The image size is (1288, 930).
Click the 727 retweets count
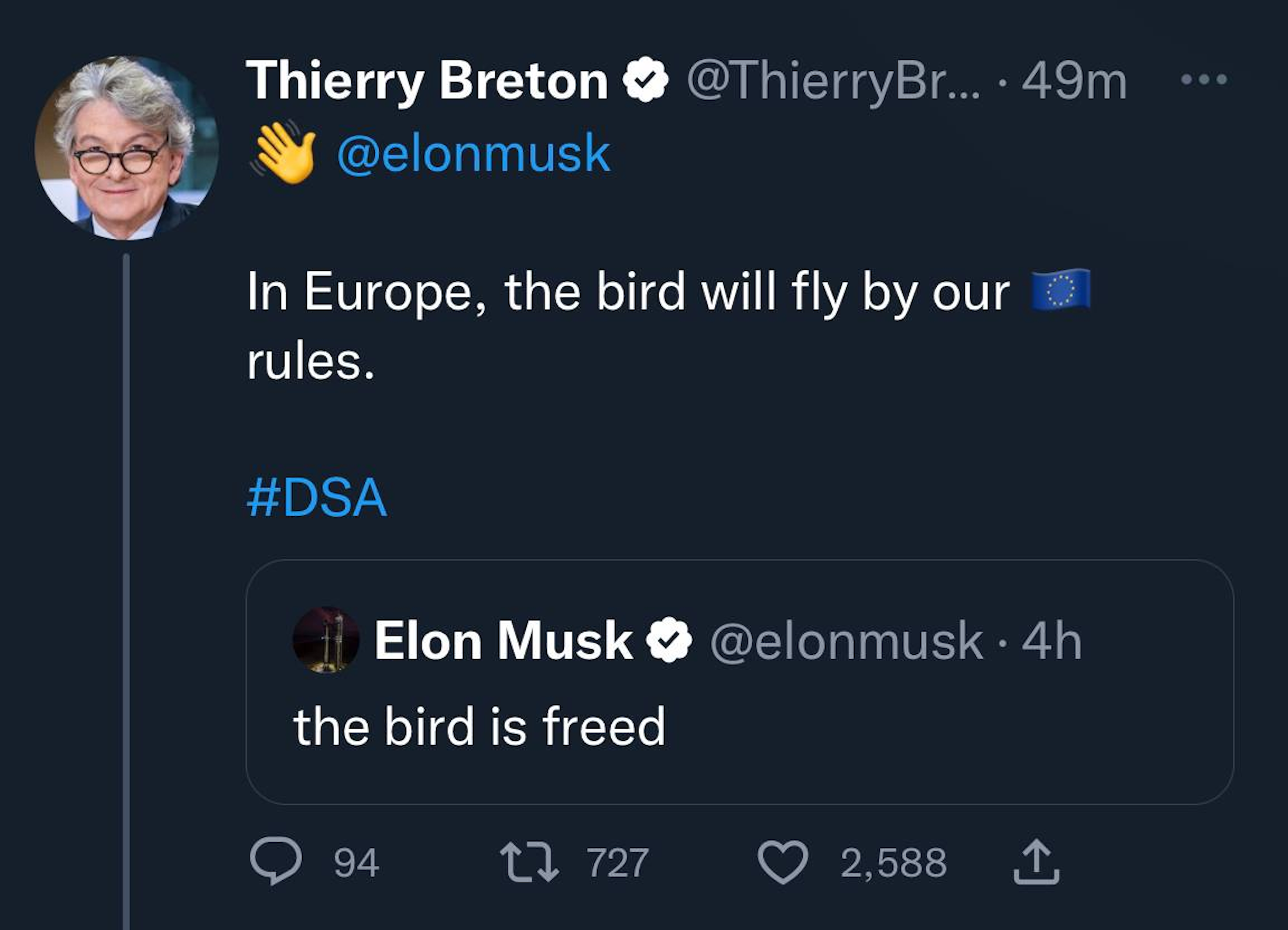coord(618,863)
